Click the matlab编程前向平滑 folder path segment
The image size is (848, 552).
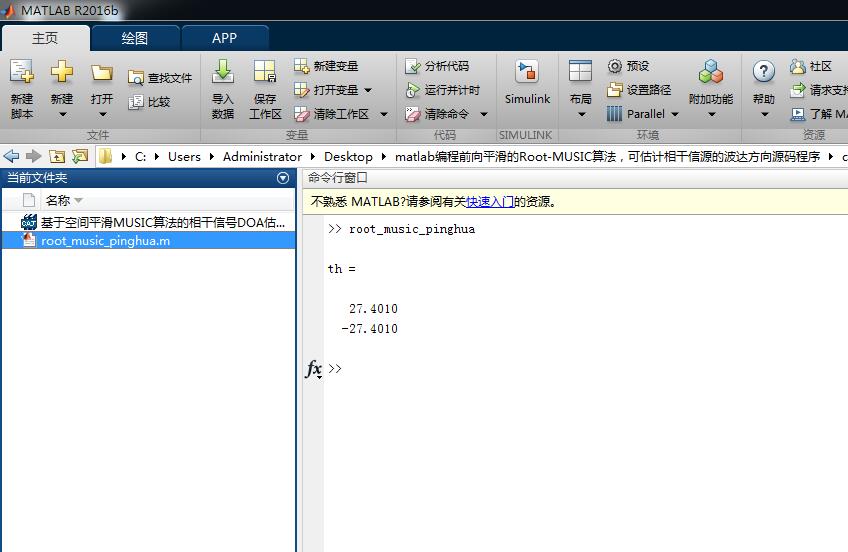(x=607, y=157)
